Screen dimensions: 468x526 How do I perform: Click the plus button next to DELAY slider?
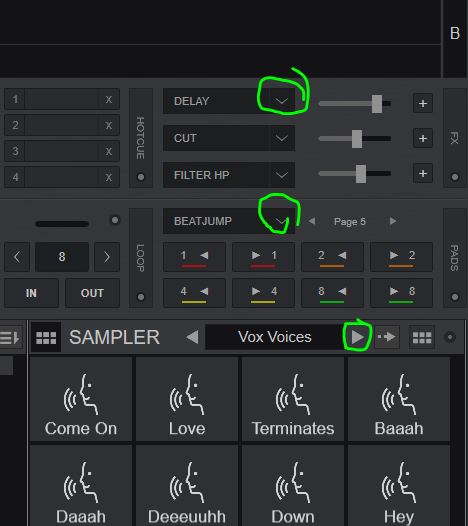(423, 103)
